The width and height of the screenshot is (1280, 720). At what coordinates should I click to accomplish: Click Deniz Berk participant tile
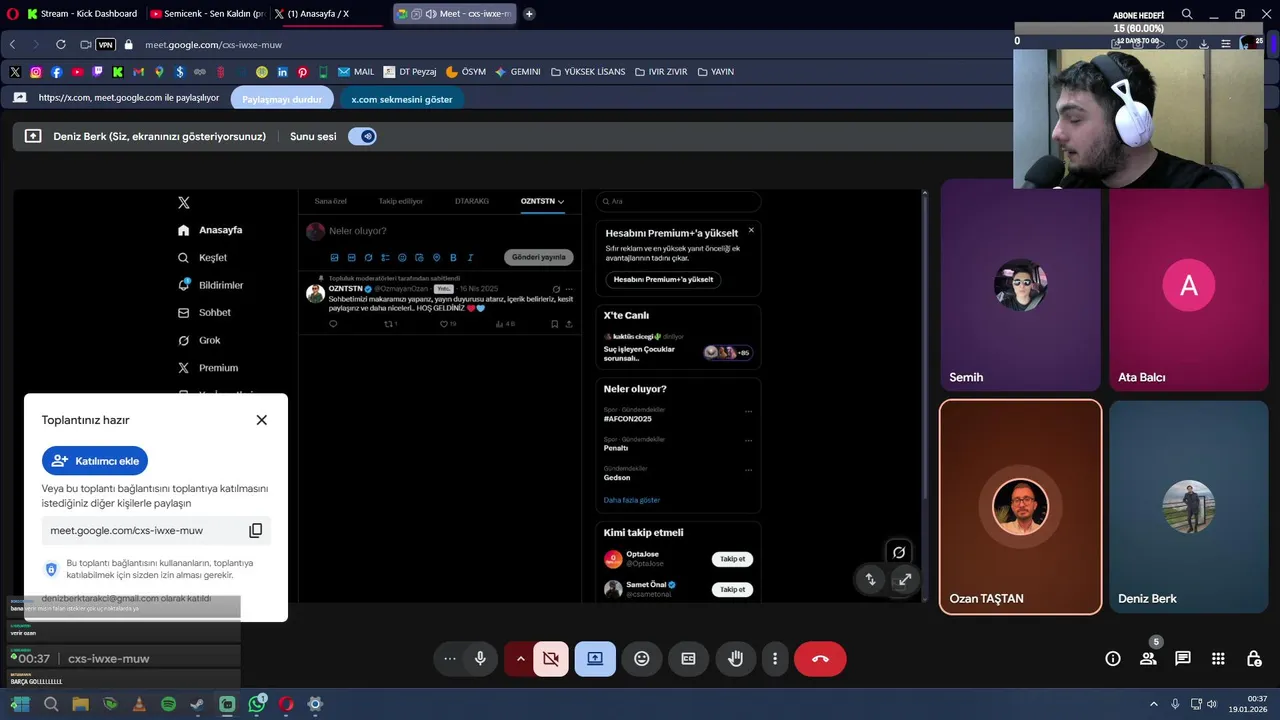(x=1188, y=507)
